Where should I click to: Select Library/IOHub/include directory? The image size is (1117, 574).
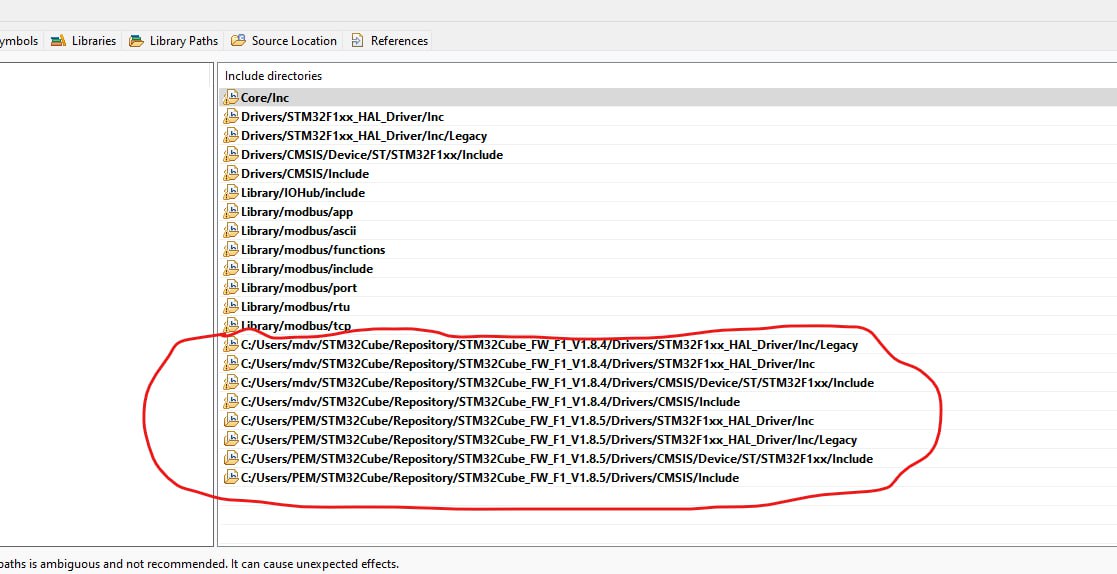668,192
